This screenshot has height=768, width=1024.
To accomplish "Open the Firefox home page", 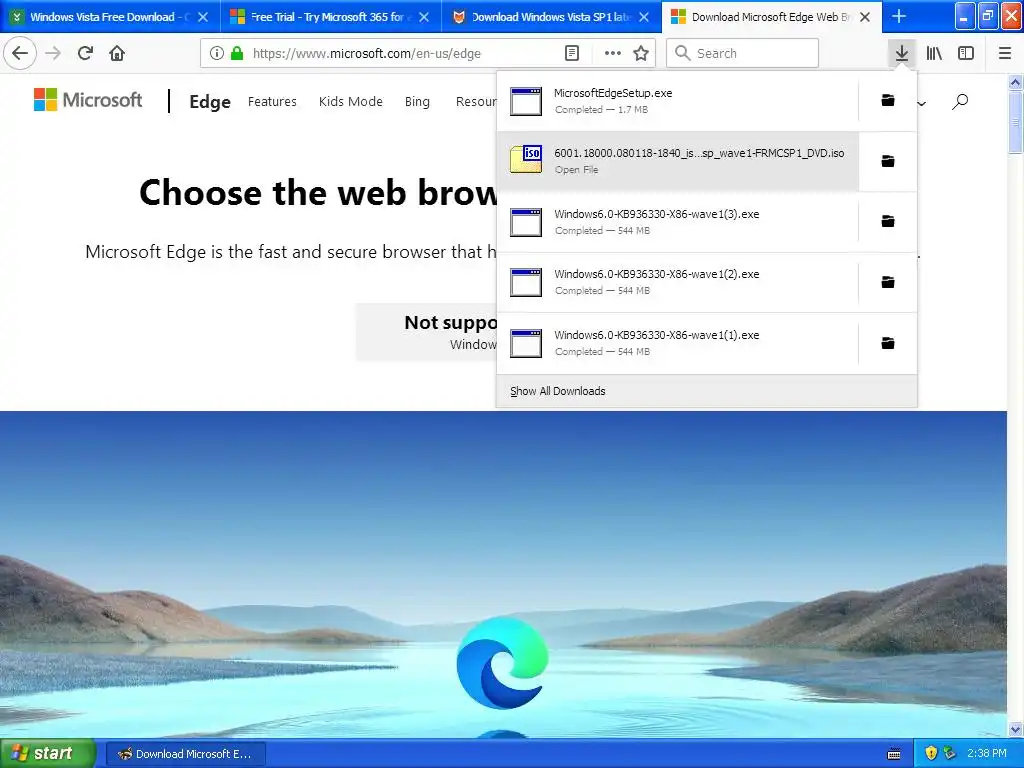I will coord(117,53).
